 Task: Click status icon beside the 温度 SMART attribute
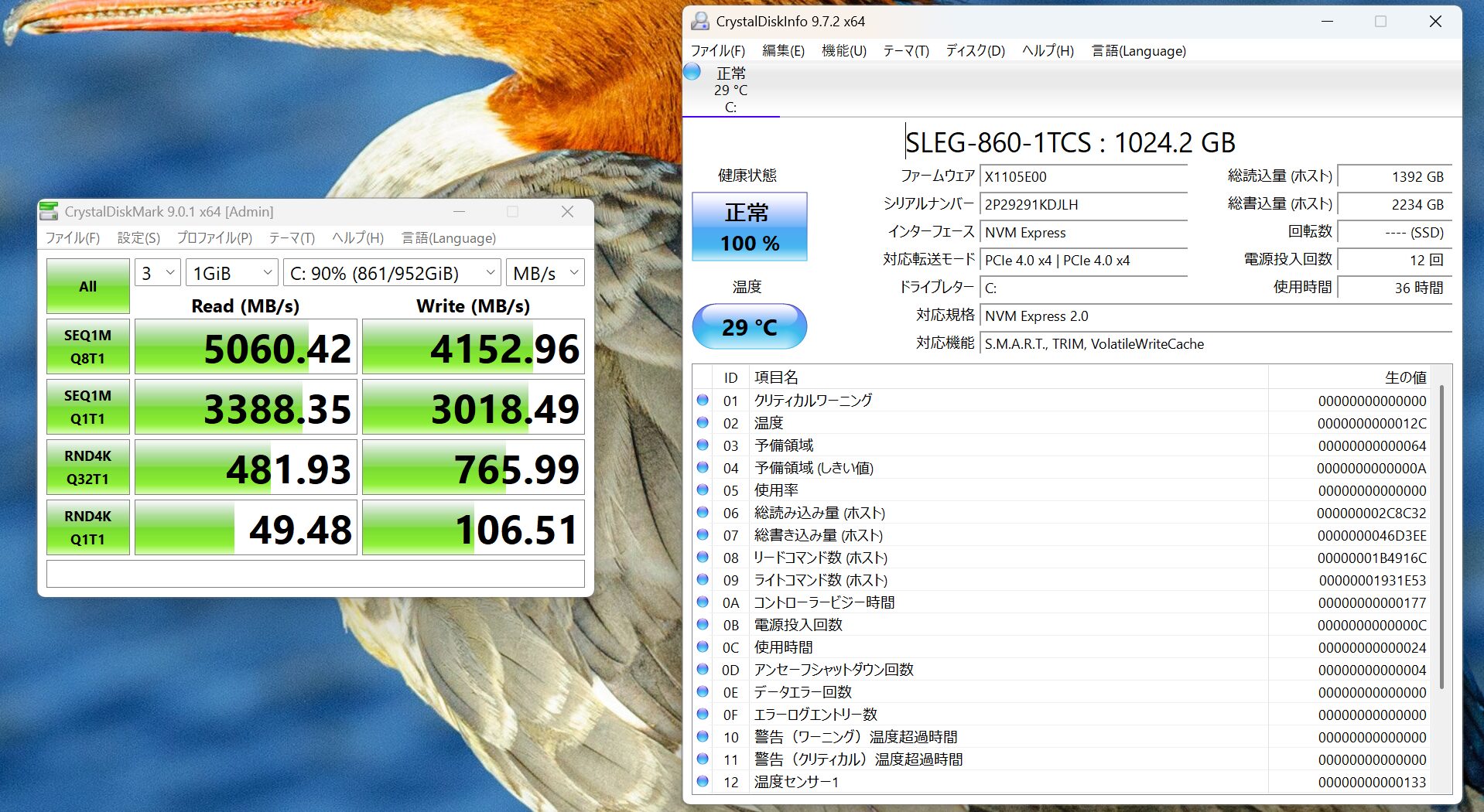[703, 423]
